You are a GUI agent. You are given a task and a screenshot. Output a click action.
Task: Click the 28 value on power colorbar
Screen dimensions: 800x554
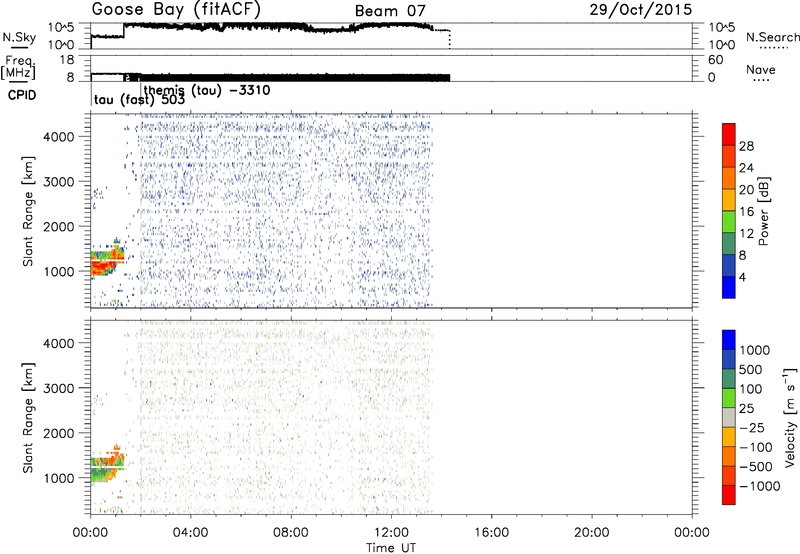[746, 146]
